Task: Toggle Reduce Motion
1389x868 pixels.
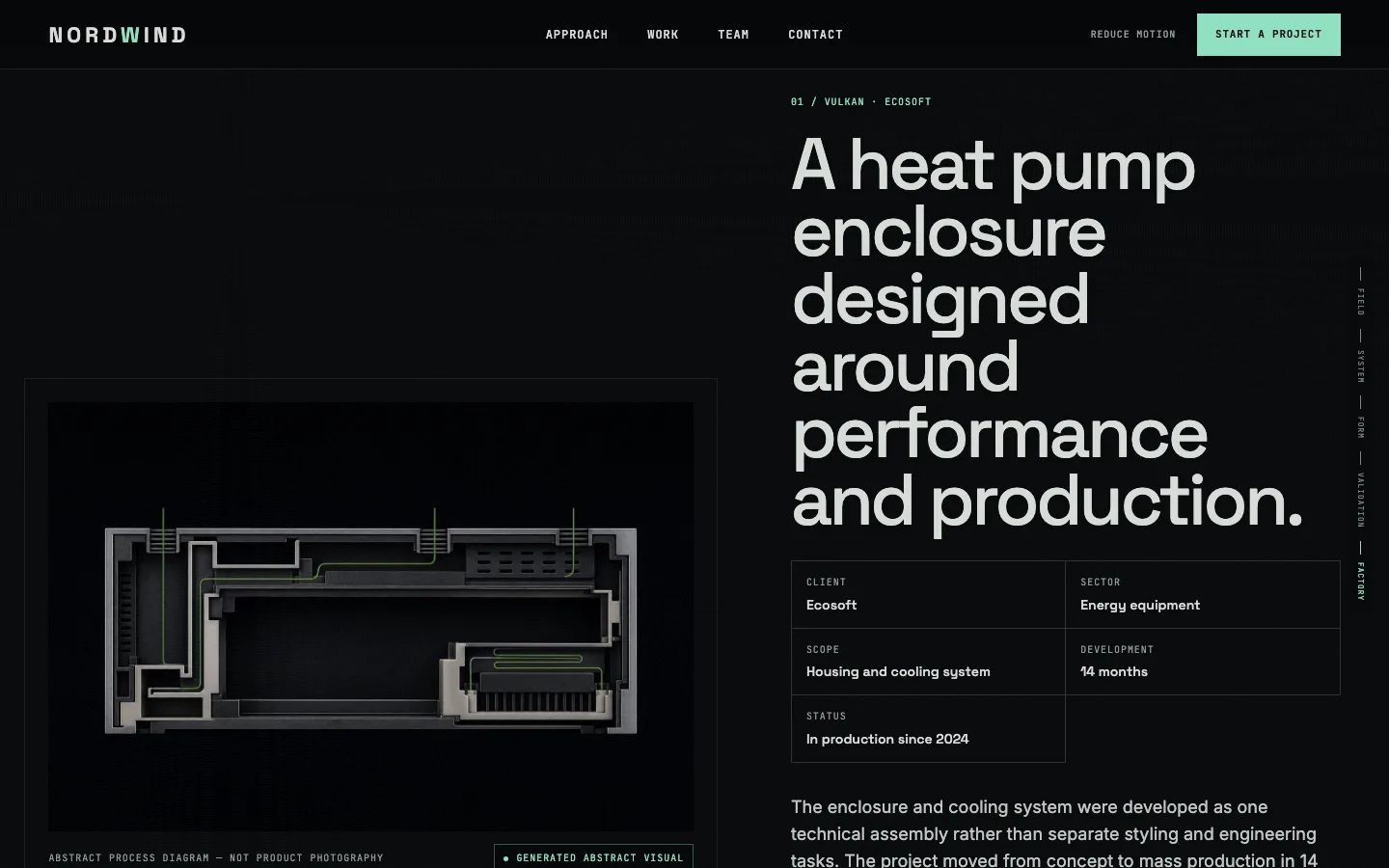Action: tap(1132, 35)
